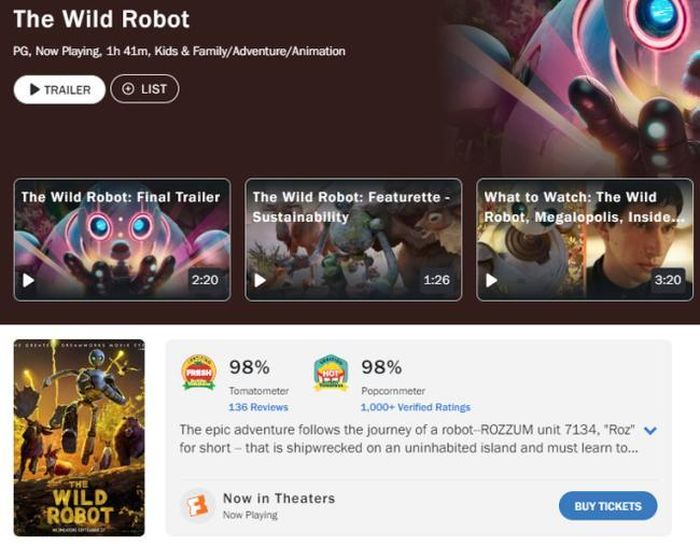Click the 3:20 duration on What to Watch
The height and width of the screenshot is (560, 700).
pos(668,280)
